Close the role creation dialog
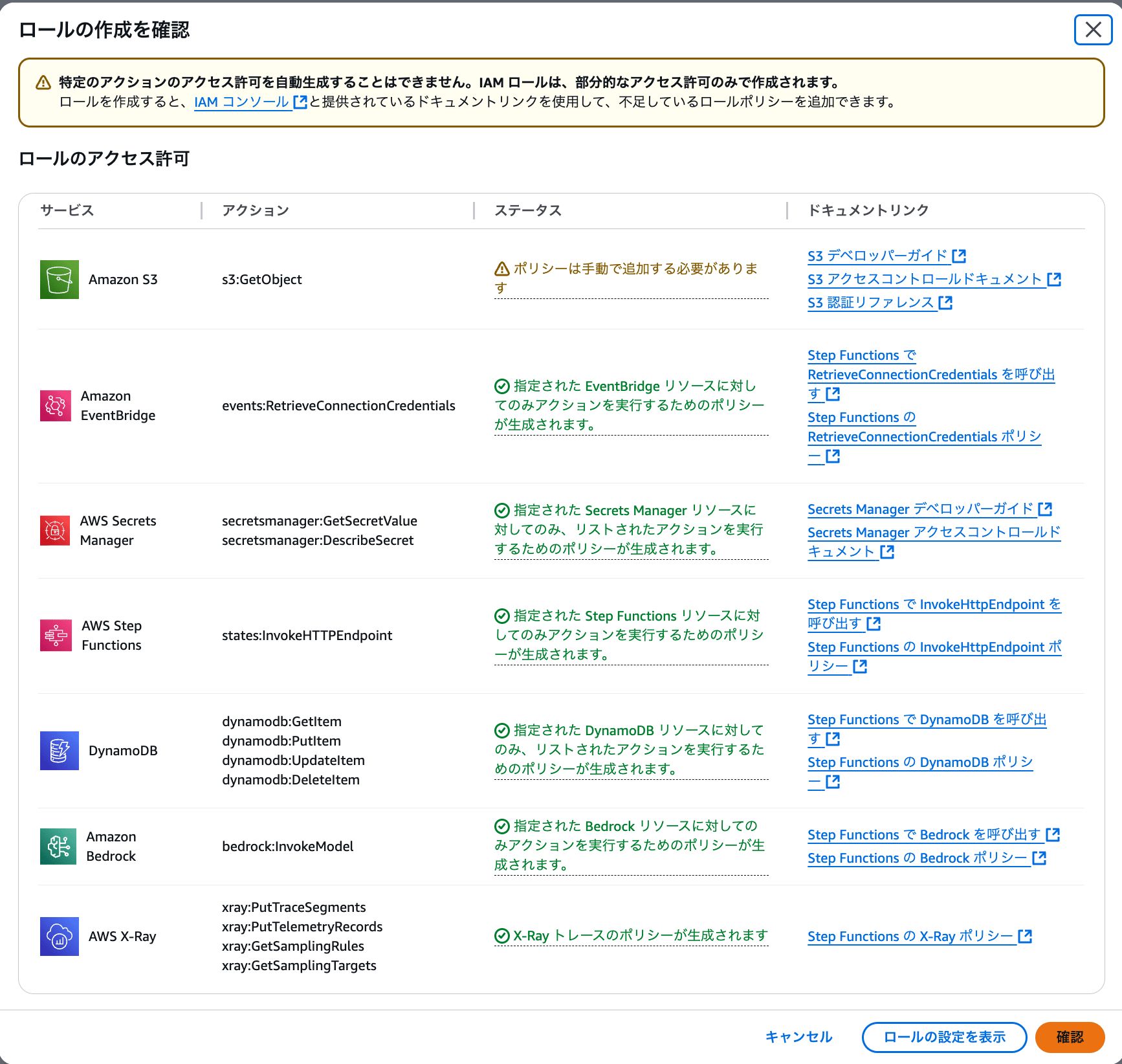The width and height of the screenshot is (1122, 1064). 1094,30
